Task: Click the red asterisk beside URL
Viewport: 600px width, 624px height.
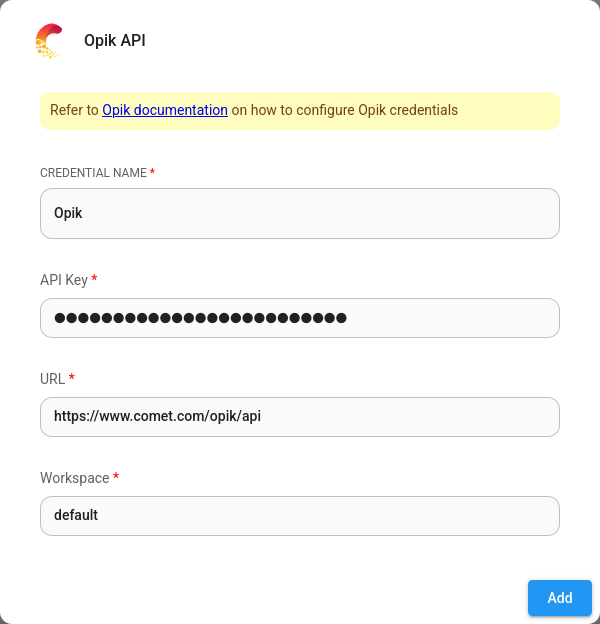Action: 72,379
